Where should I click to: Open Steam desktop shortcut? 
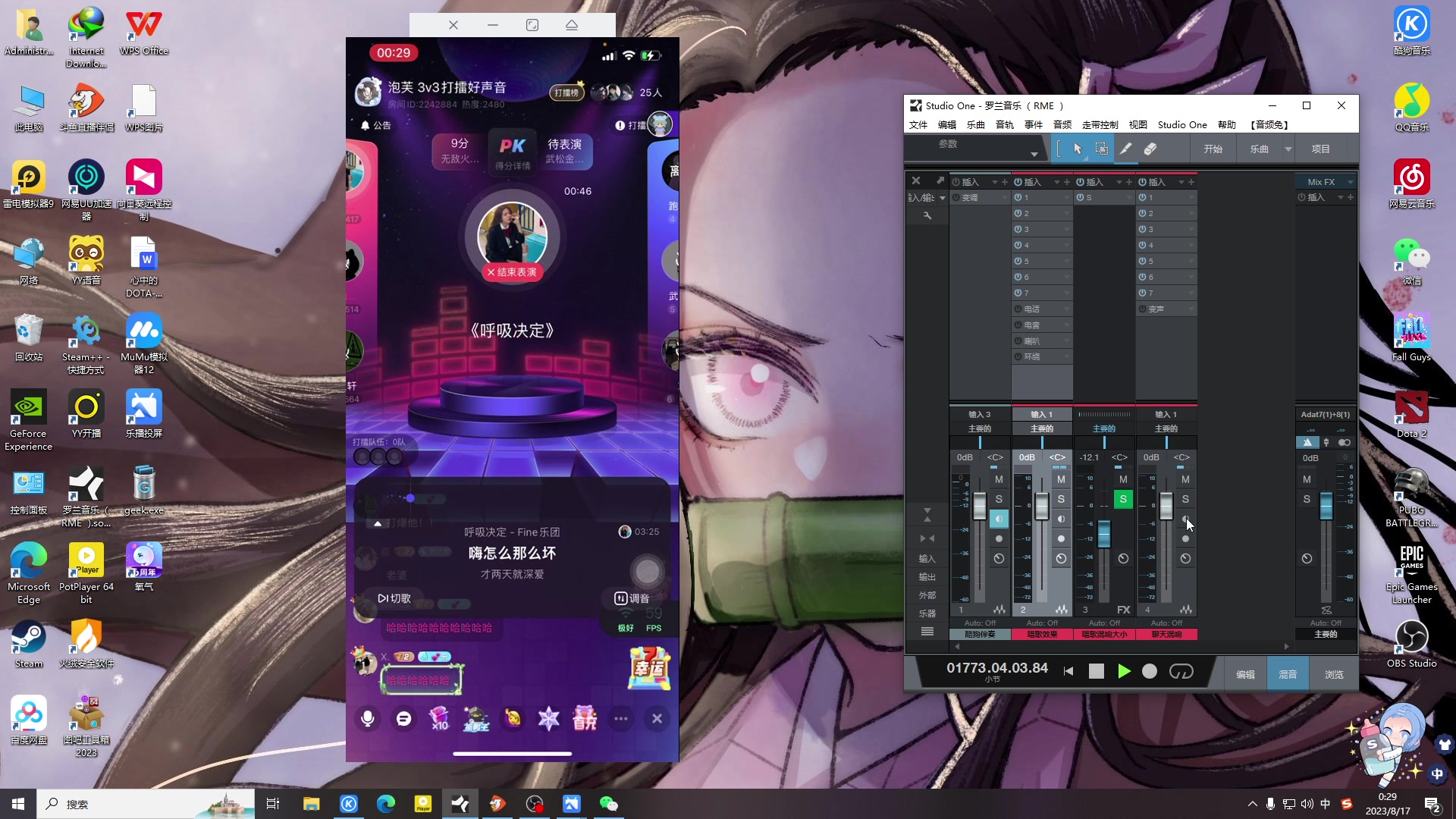point(29,644)
